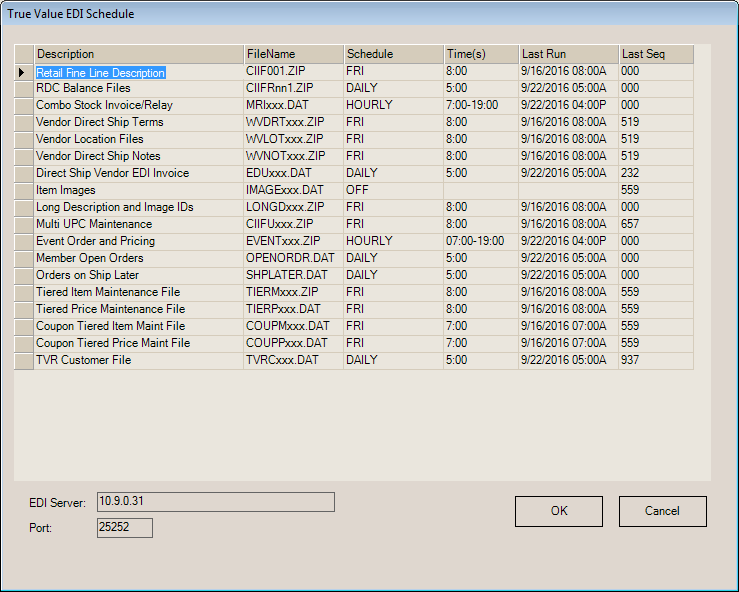Click the EDUxxx.DAT filename cell
The width and height of the screenshot is (739, 592).
[294, 173]
